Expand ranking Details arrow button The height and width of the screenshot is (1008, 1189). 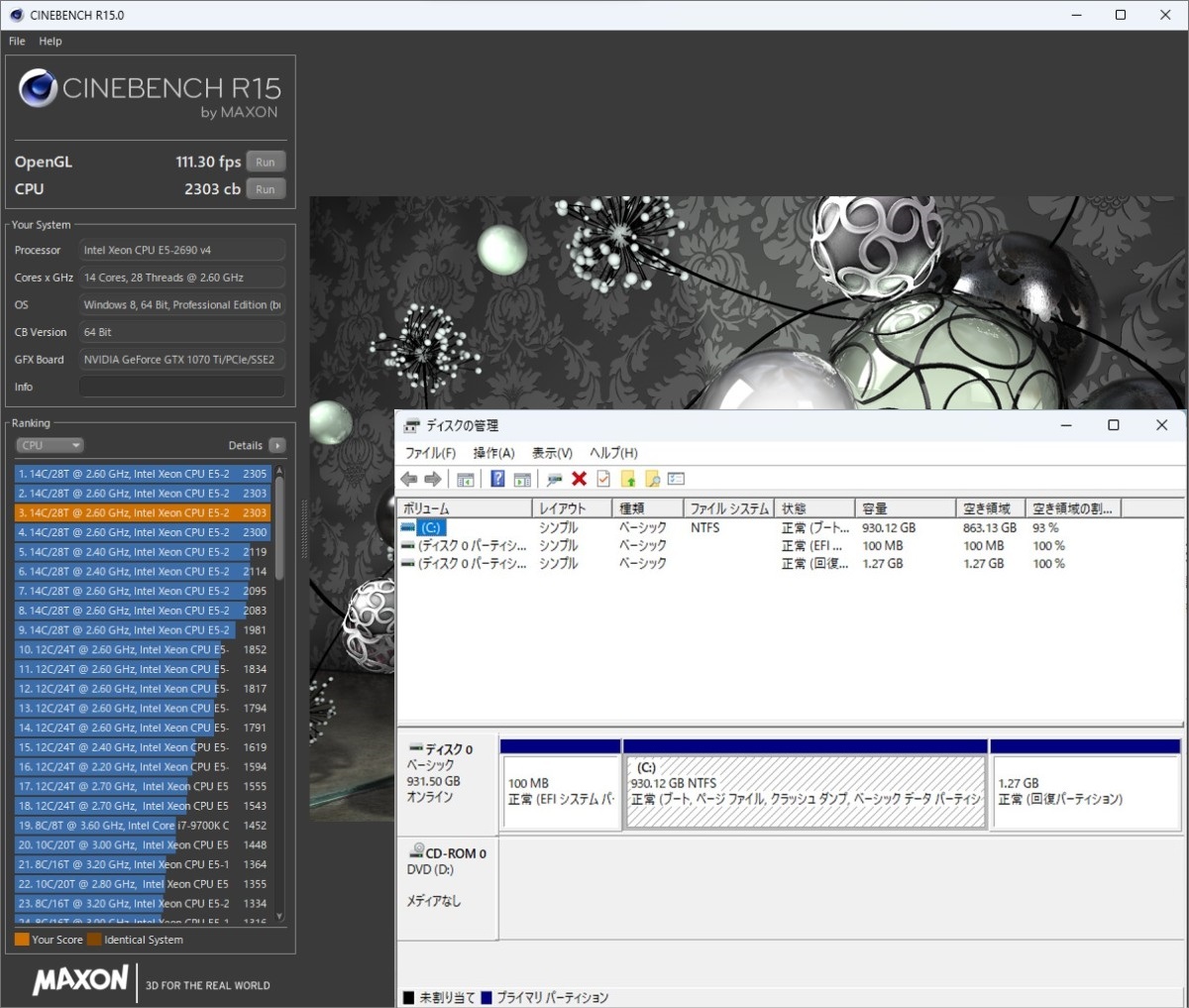coord(276,446)
